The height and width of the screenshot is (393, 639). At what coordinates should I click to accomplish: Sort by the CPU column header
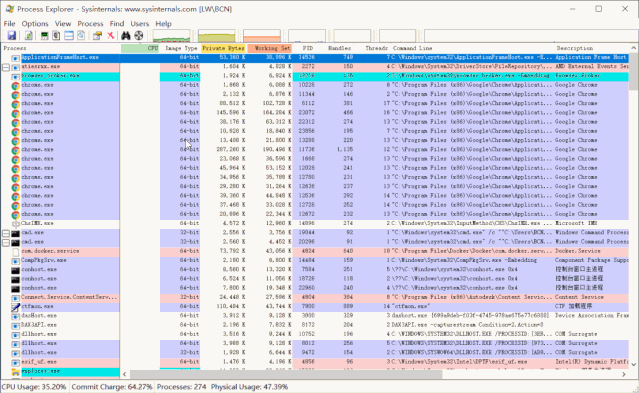click(140, 48)
